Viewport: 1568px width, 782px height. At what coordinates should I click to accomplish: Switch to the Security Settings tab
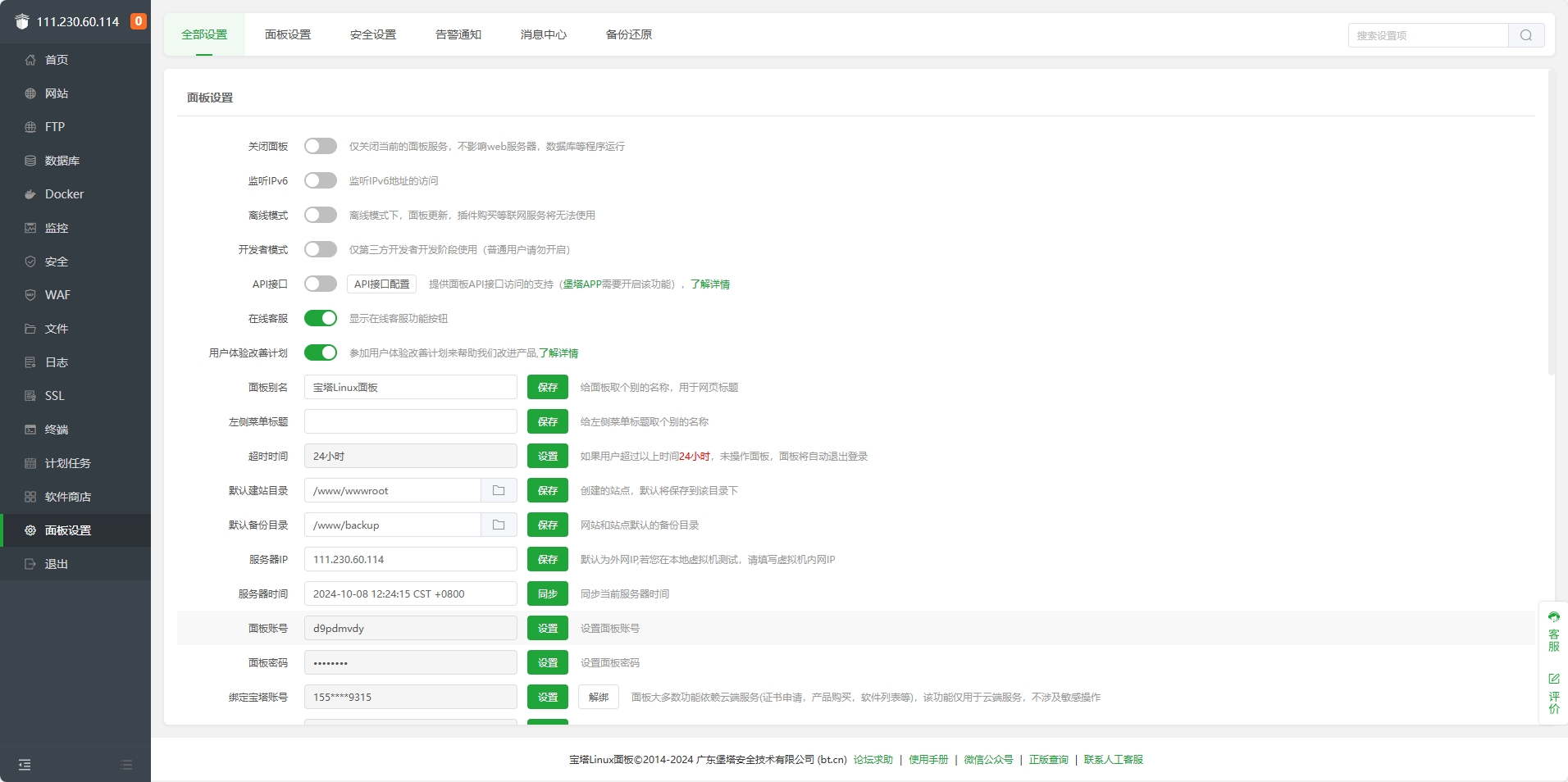coord(373,34)
